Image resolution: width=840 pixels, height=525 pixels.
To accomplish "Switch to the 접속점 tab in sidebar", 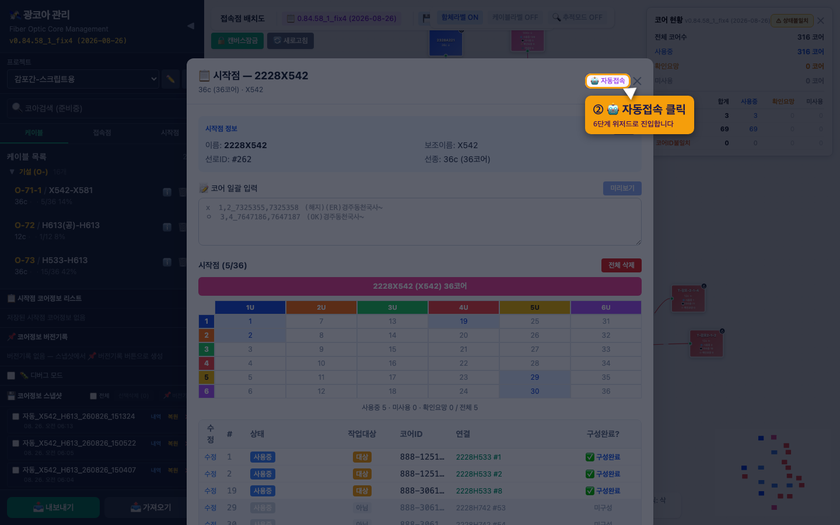I will [102, 132].
